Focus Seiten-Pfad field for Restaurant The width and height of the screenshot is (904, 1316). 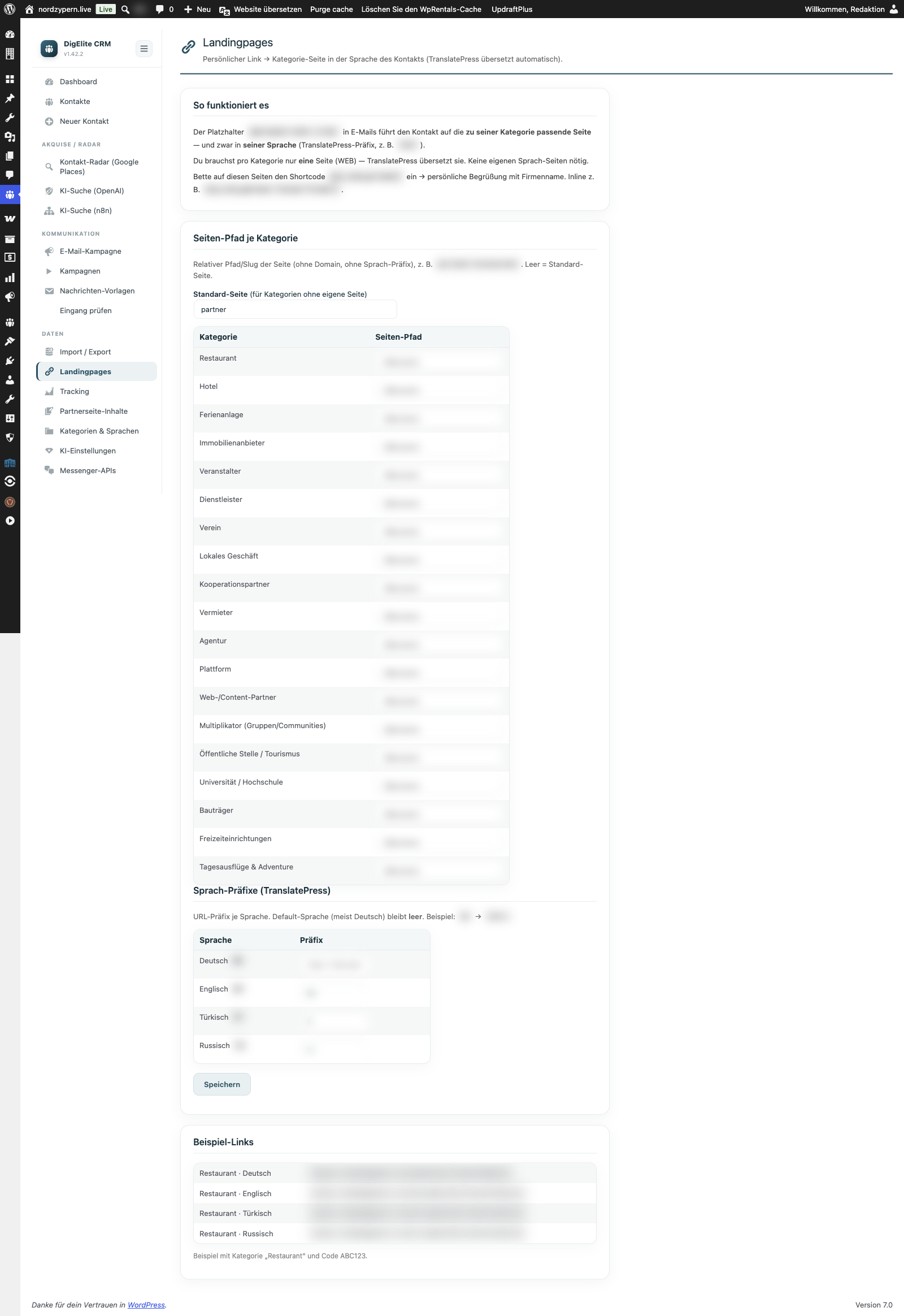click(x=439, y=362)
